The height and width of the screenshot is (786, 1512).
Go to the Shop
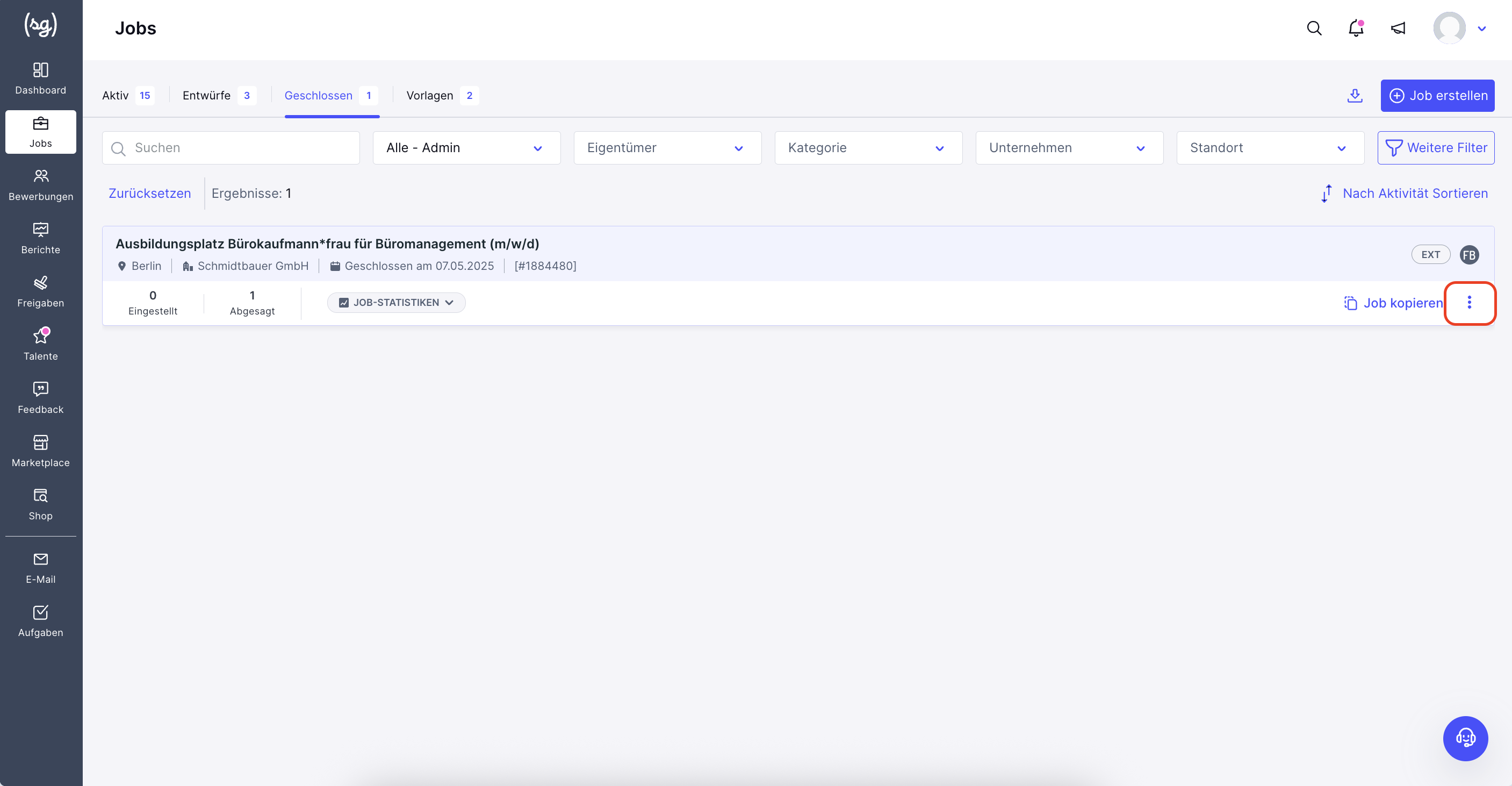40,504
